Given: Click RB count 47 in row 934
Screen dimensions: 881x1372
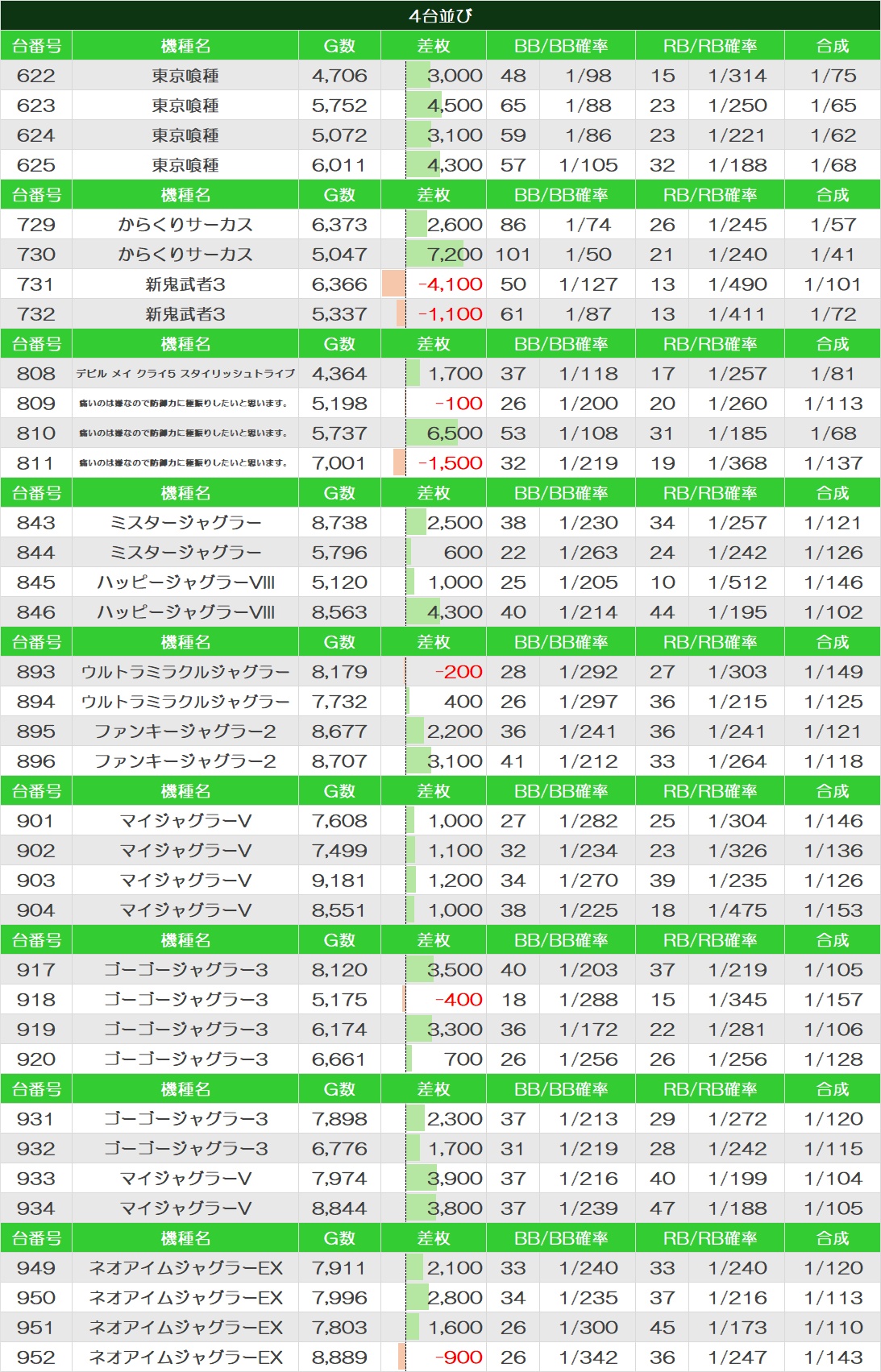Looking at the screenshot, I should (x=663, y=1208).
